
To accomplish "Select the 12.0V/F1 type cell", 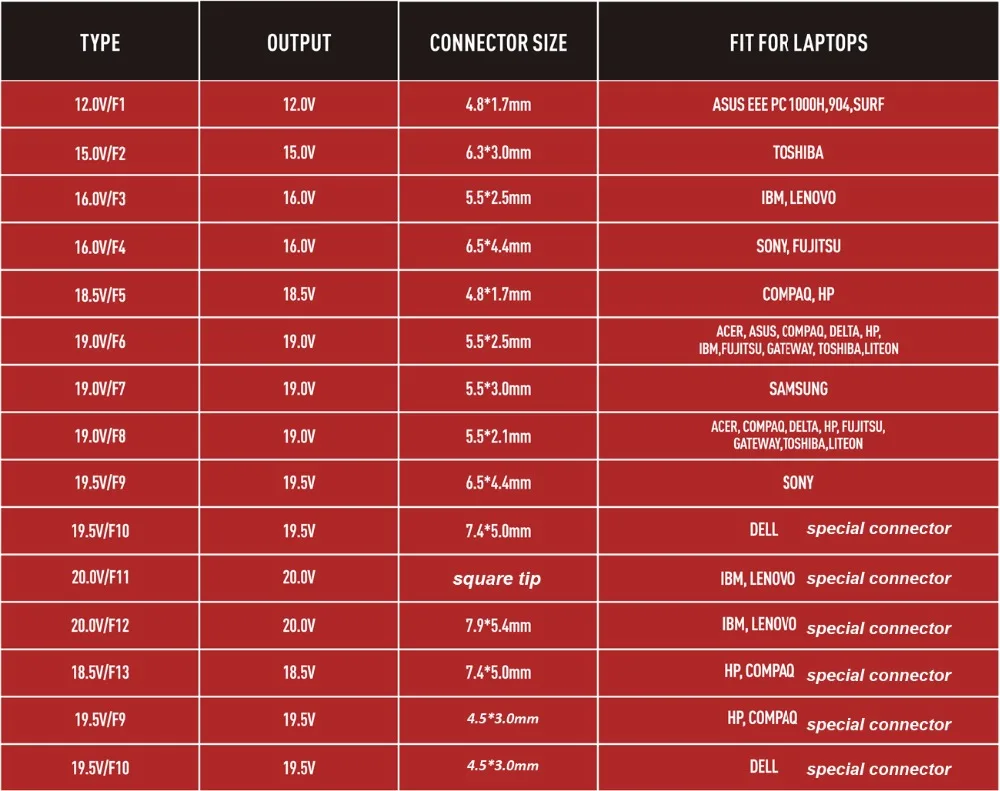I will pos(100,104).
